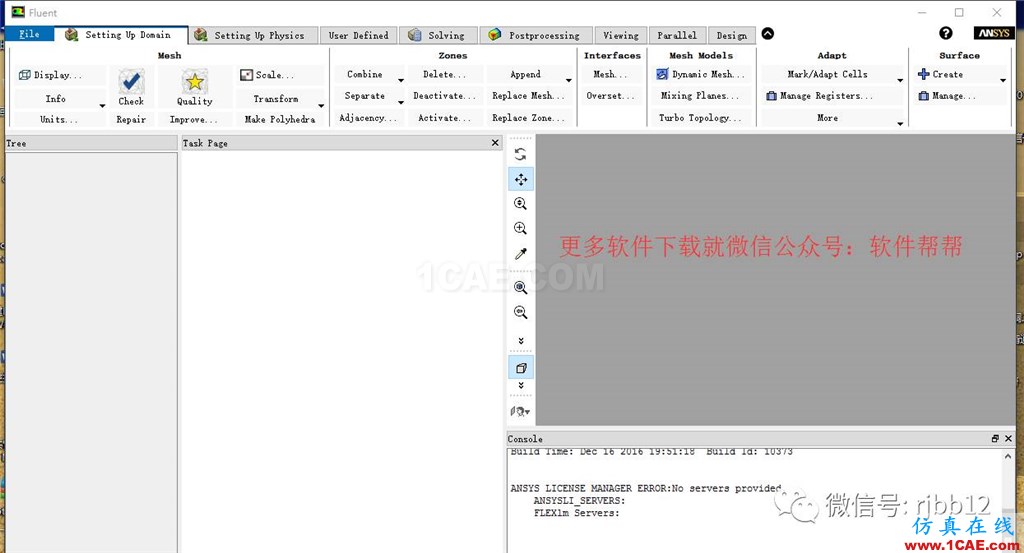The height and width of the screenshot is (553, 1024).
Task: Switch to the Solving tab
Action: pos(439,35)
